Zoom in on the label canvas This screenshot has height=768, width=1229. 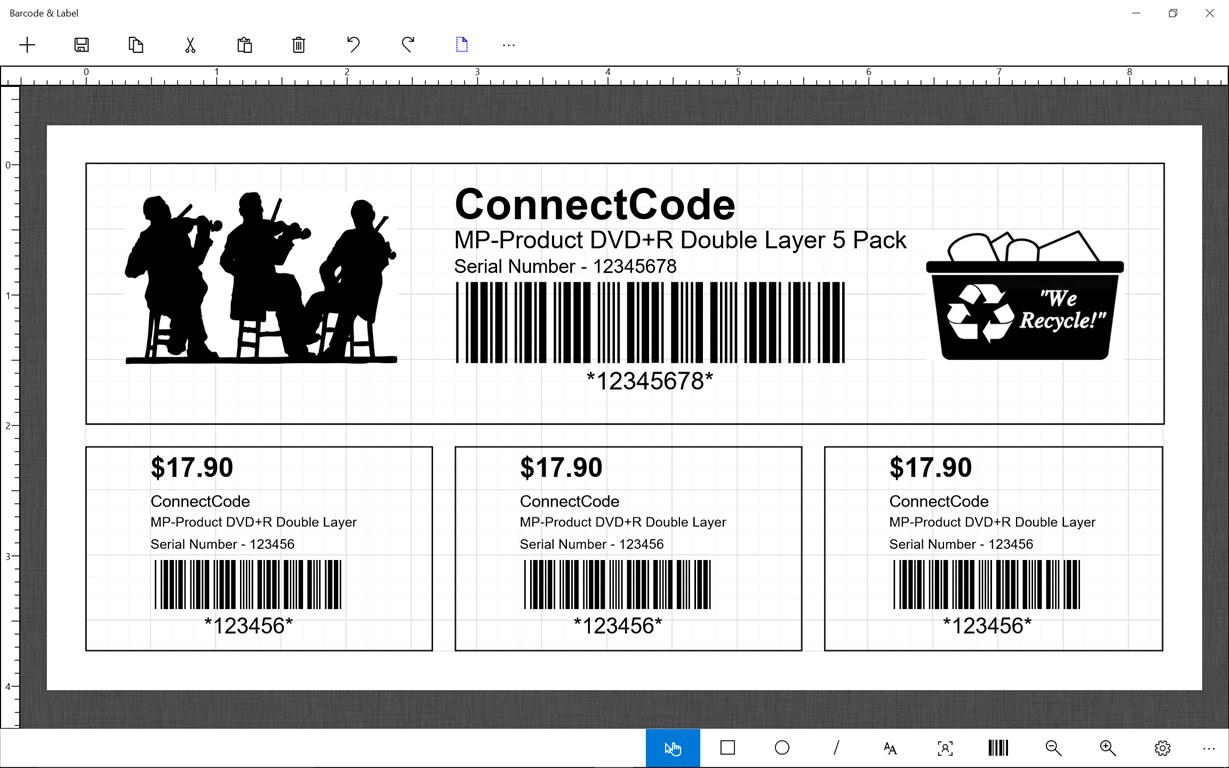click(1107, 747)
